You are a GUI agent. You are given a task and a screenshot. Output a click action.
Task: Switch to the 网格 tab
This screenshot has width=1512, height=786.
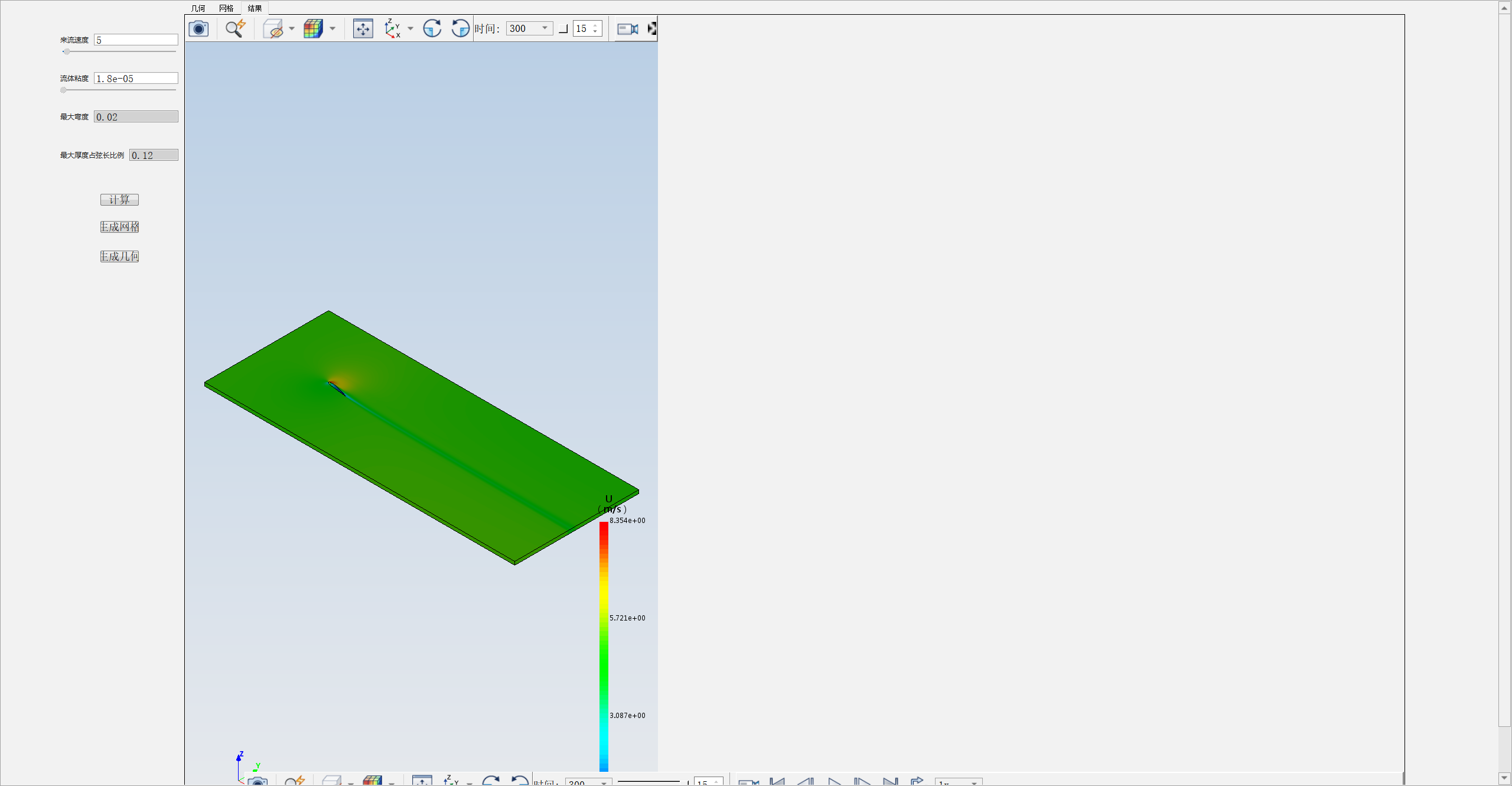pos(226,8)
